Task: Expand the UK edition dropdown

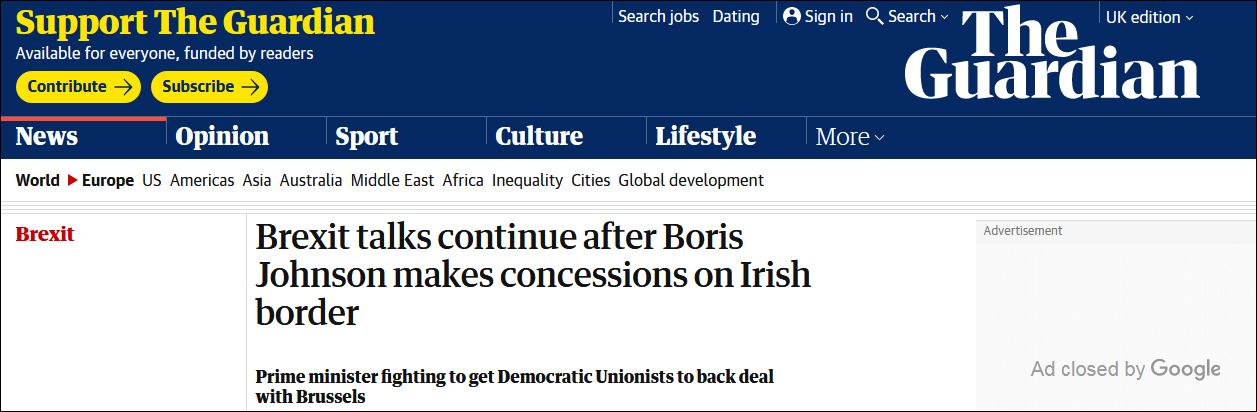Action: [x=1149, y=17]
